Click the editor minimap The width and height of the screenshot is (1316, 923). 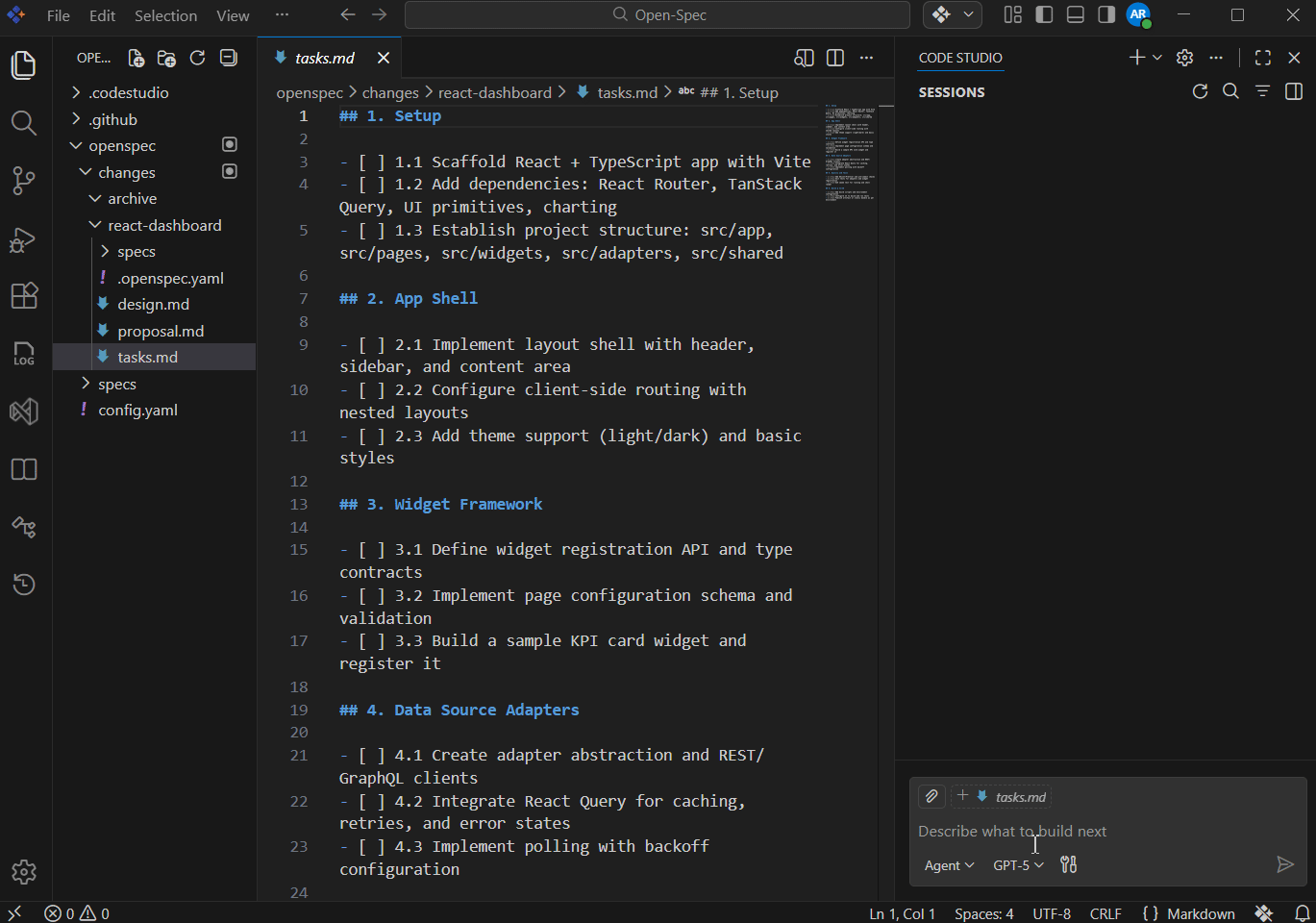(849, 154)
